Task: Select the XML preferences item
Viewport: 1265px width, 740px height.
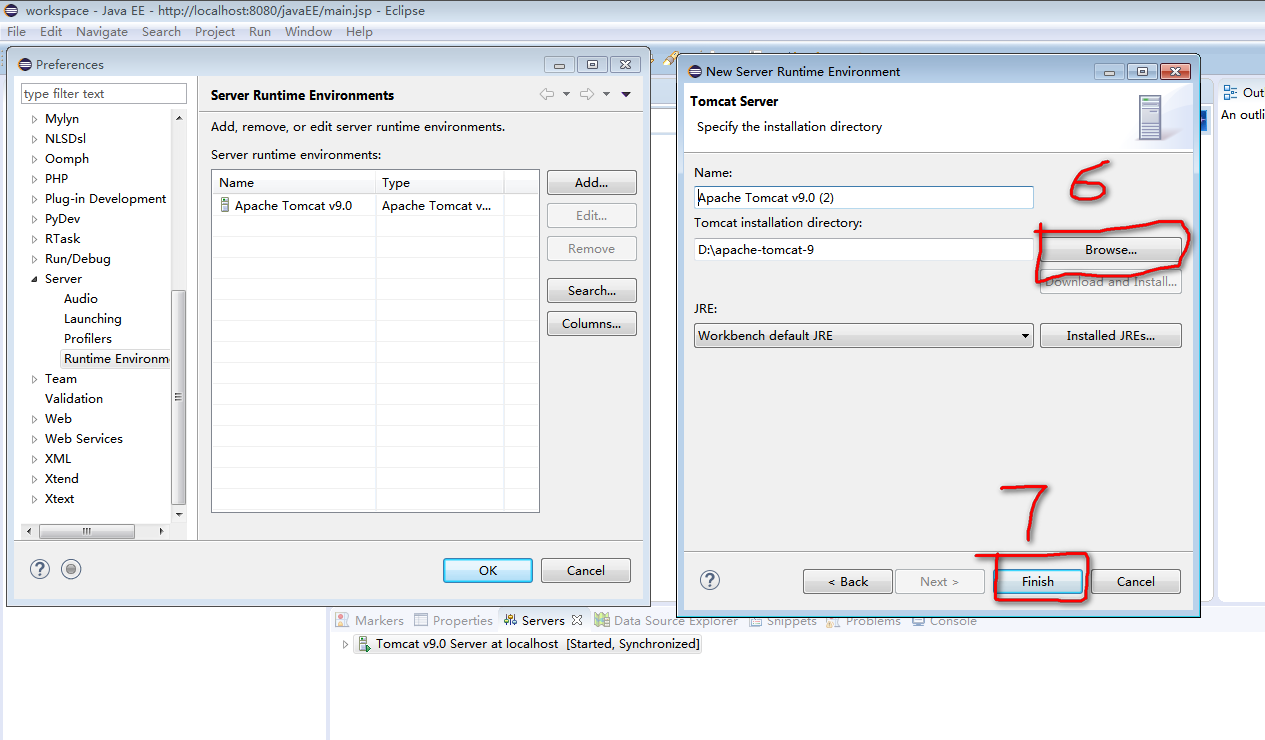Action: coord(58,459)
